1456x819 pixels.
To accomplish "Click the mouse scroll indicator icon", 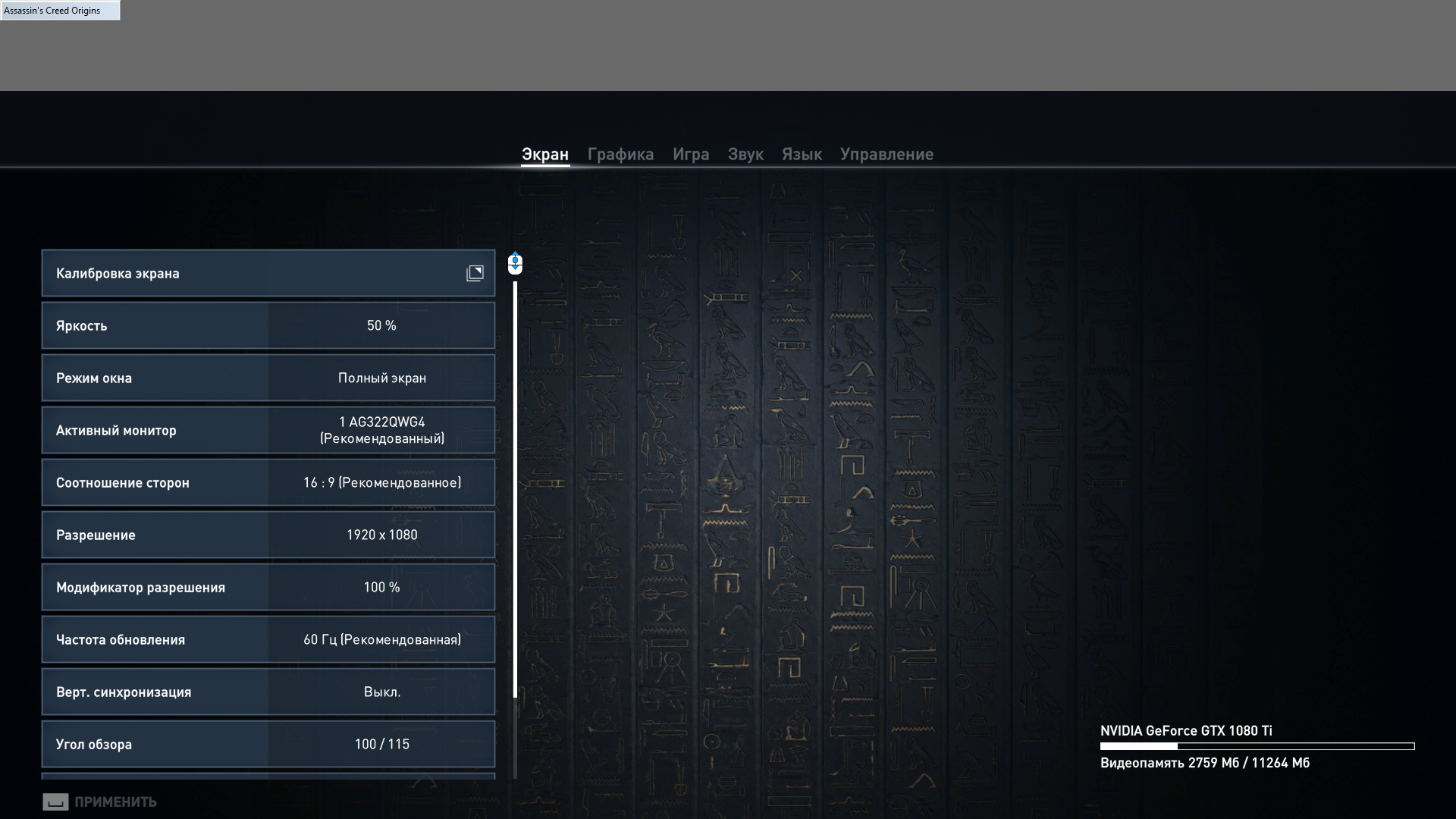I will click(515, 263).
